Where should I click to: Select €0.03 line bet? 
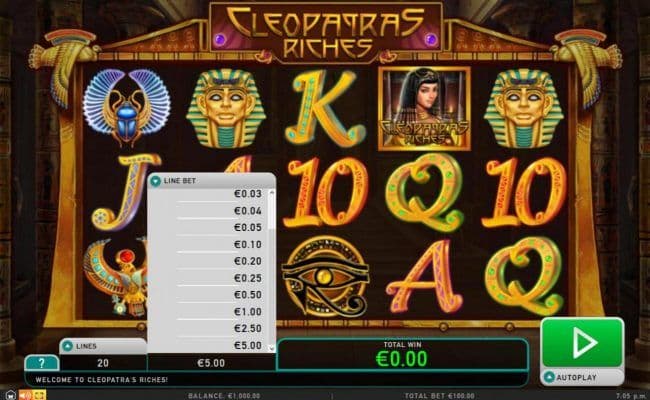pyautogui.click(x=211, y=194)
